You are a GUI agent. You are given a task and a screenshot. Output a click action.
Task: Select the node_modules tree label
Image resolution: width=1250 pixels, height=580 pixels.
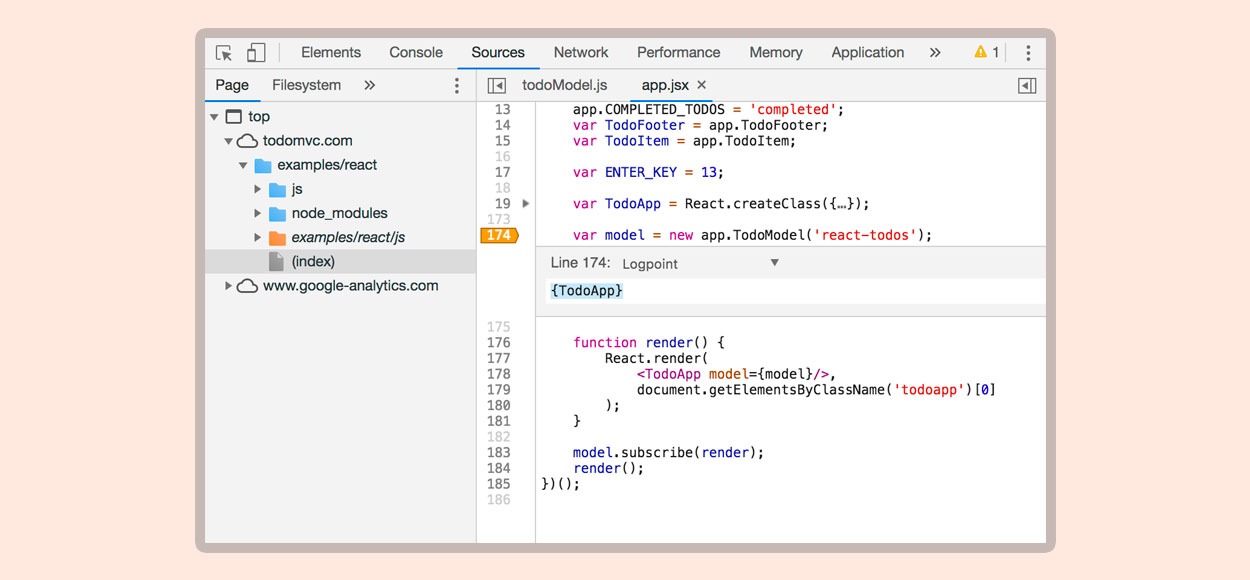pyautogui.click(x=340, y=213)
